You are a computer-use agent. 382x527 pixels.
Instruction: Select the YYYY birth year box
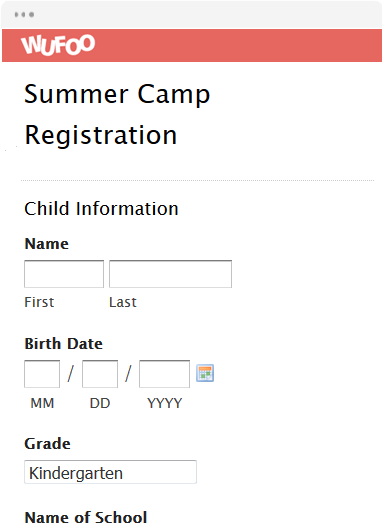click(x=164, y=374)
